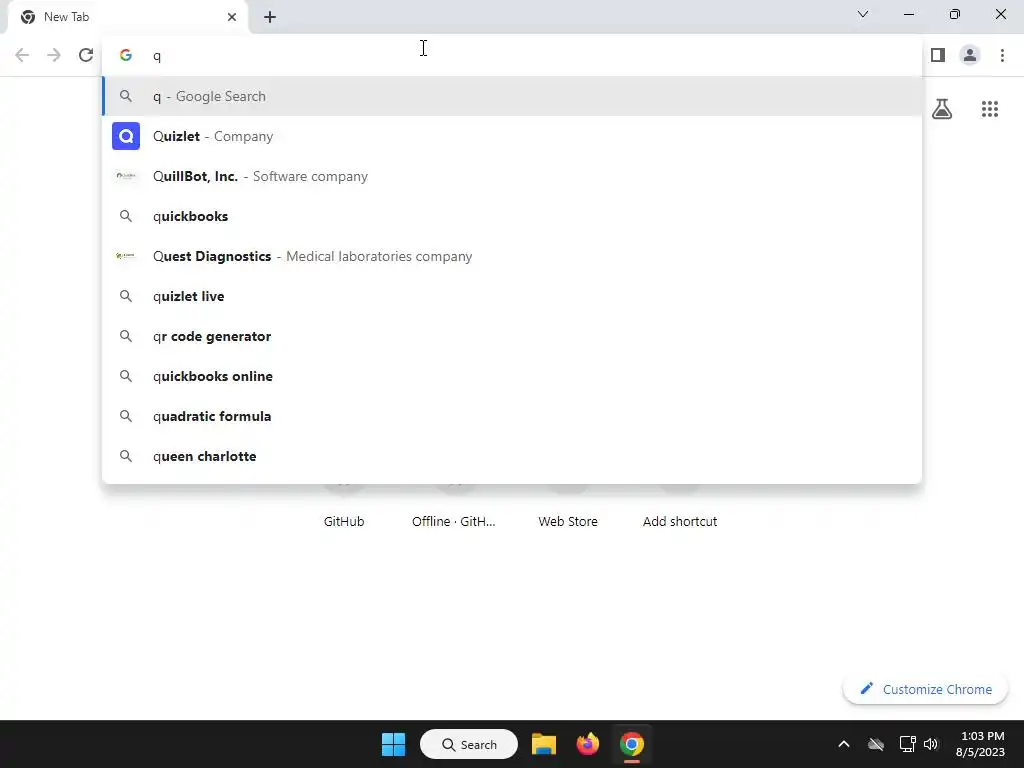Pick the quizlet live suggestion
The width and height of the screenshot is (1024, 768).
[x=512, y=296]
